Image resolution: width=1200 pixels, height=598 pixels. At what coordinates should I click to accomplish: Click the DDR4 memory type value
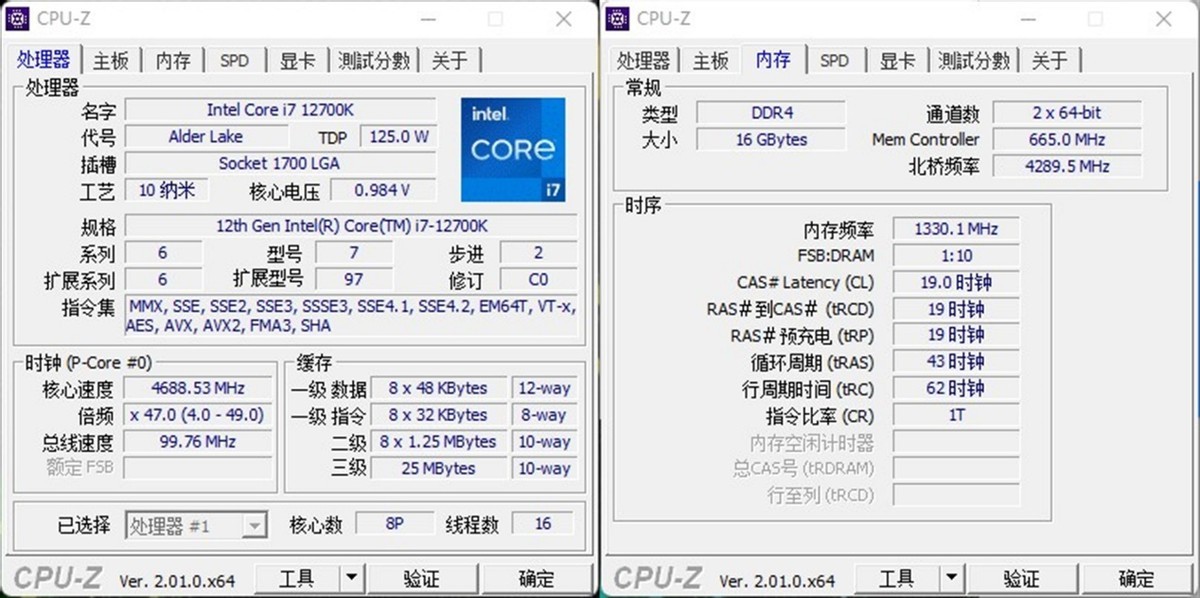pyautogui.click(x=771, y=113)
